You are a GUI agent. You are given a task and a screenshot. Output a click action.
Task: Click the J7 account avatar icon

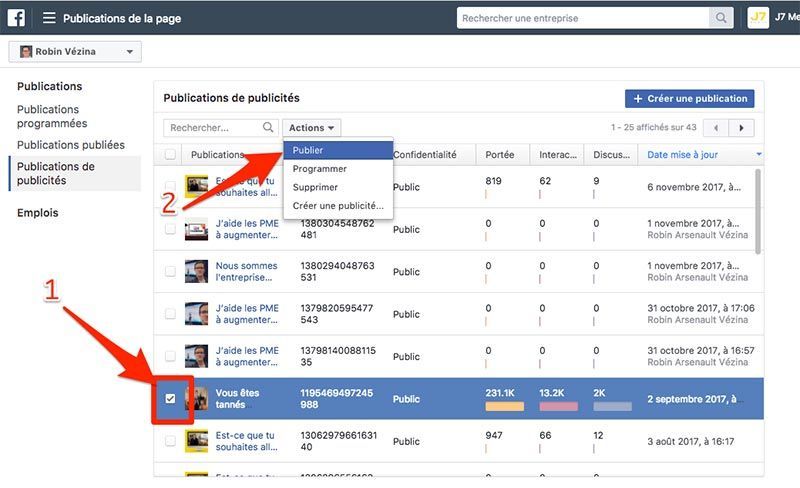tap(759, 18)
